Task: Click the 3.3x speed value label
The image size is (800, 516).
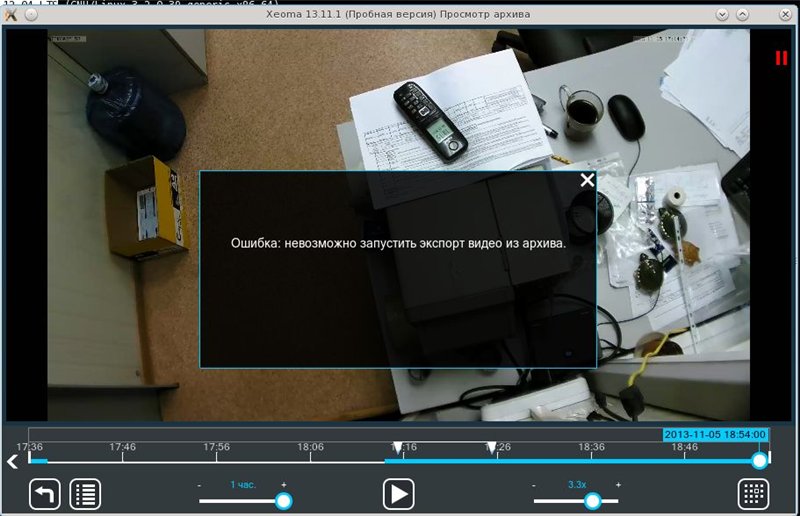Action: pos(577,485)
